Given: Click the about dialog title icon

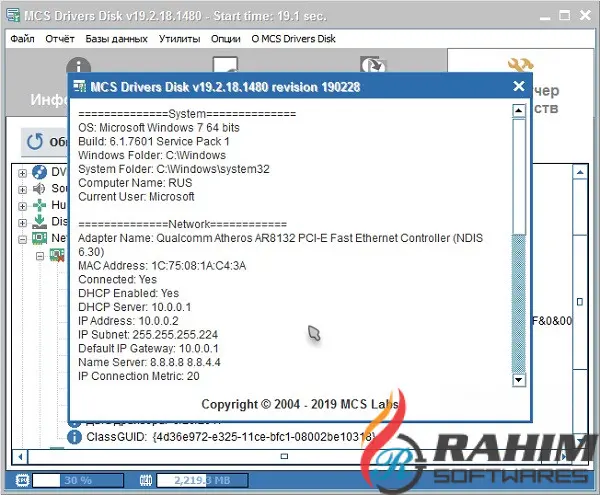Looking at the screenshot, I should coord(80,86).
